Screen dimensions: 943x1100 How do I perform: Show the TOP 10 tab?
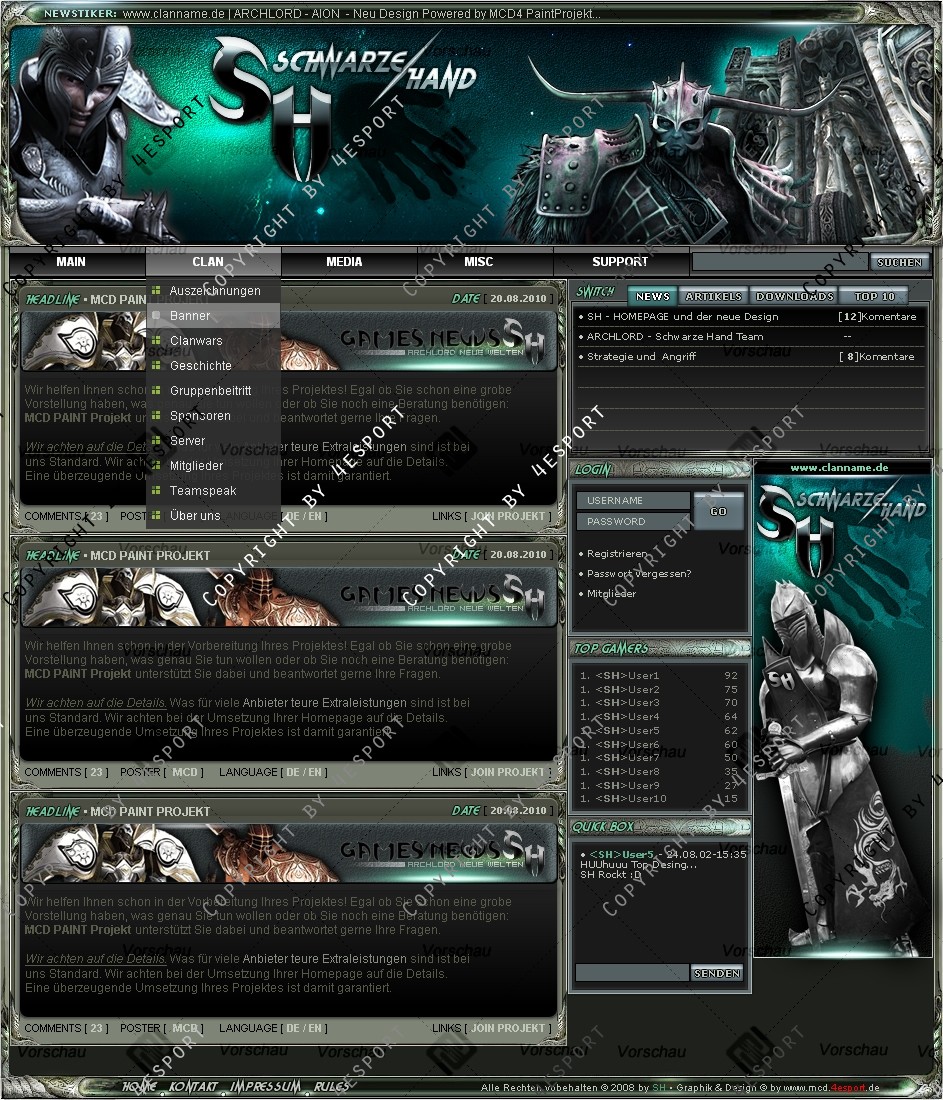(x=874, y=297)
